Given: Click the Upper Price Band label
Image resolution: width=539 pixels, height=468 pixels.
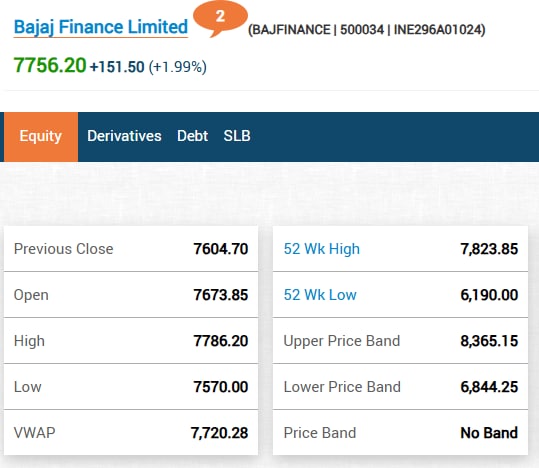Looking at the screenshot, I should point(342,341).
